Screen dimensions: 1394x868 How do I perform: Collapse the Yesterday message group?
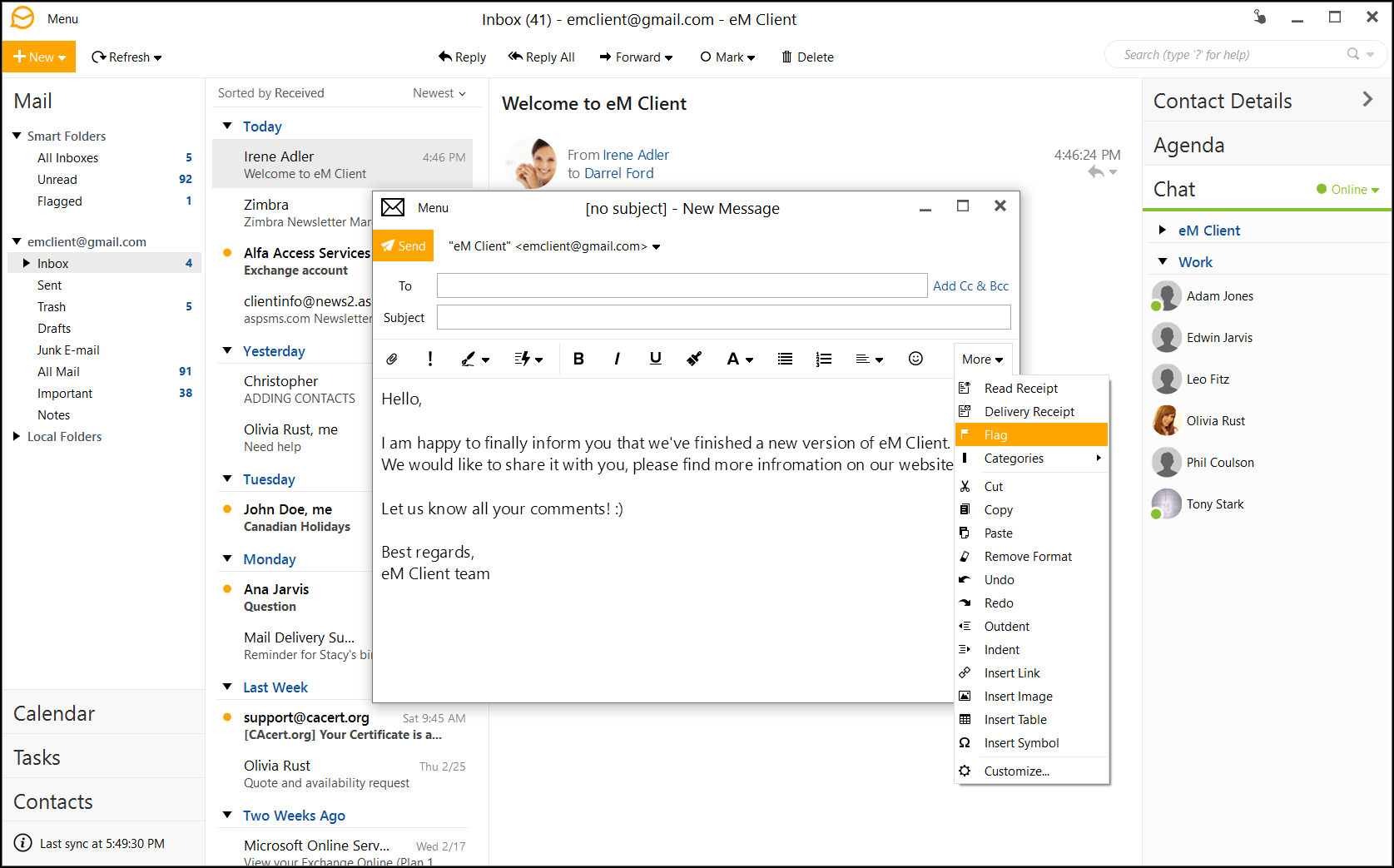pos(227,350)
